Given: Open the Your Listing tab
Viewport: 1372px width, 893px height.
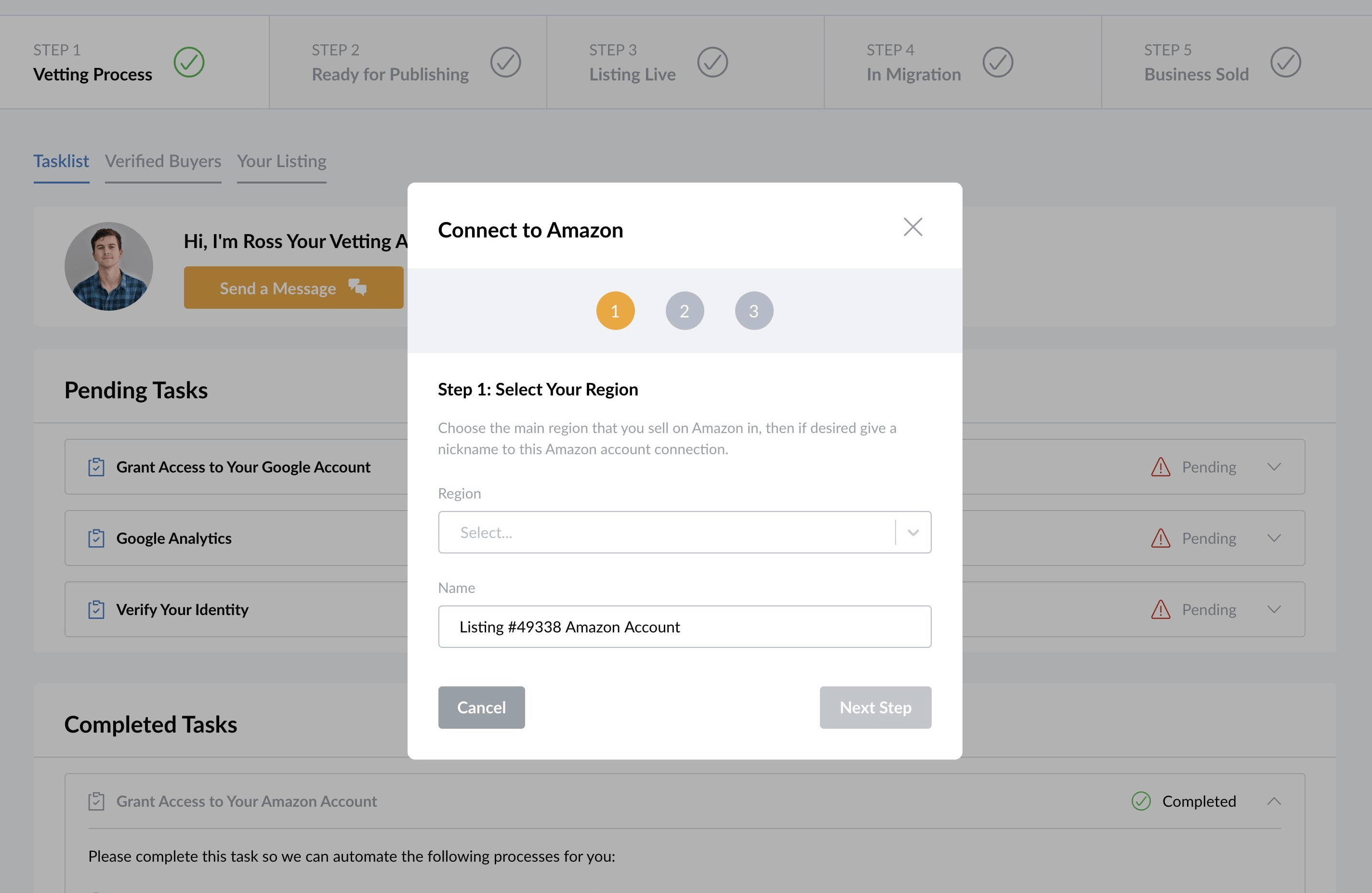Looking at the screenshot, I should [282, 161].
